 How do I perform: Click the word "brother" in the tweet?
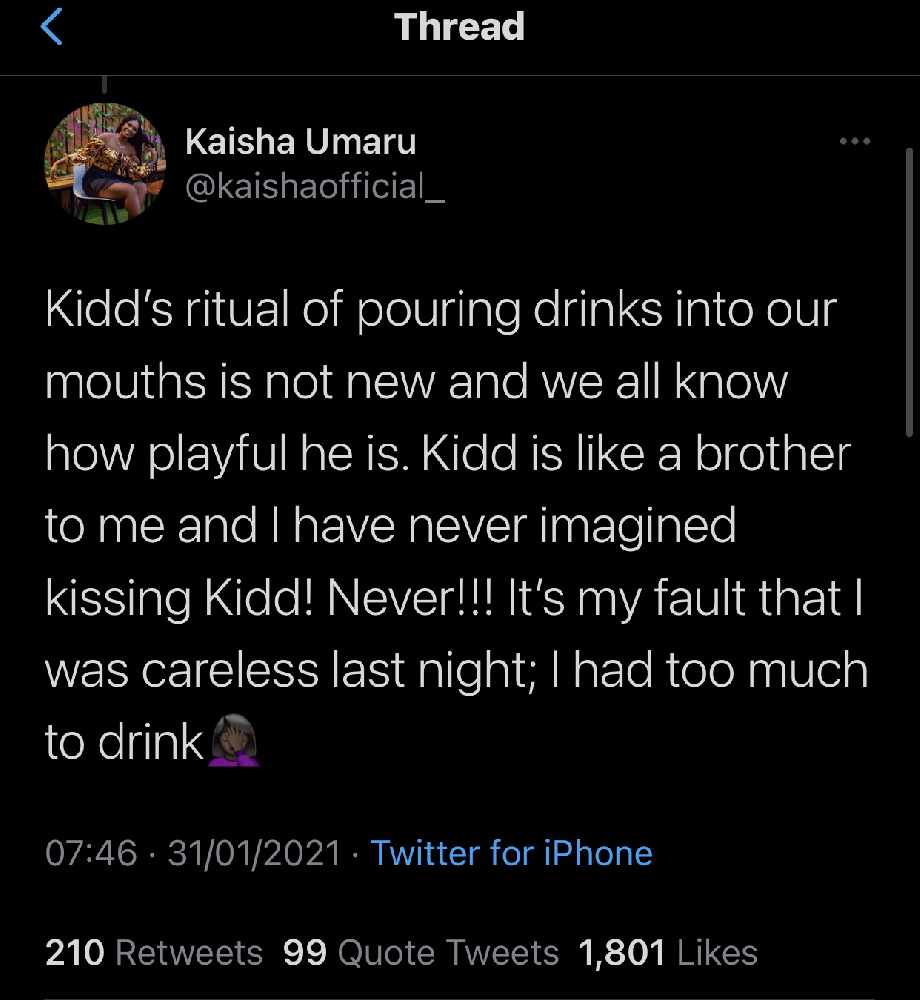click(x=772, y=454)
